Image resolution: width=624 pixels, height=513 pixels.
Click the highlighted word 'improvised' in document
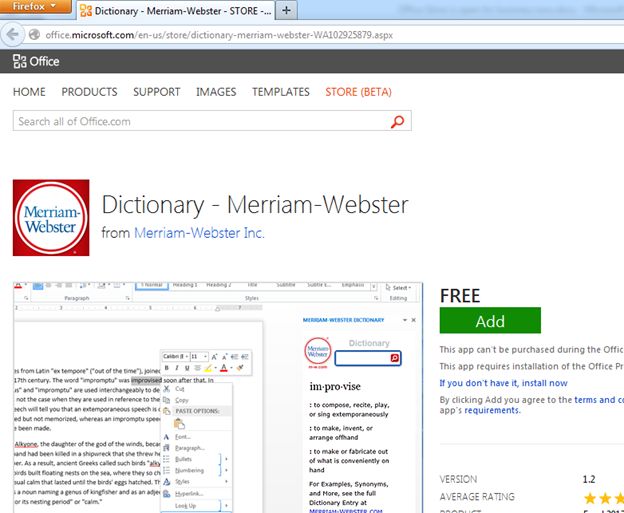point(146,380)
